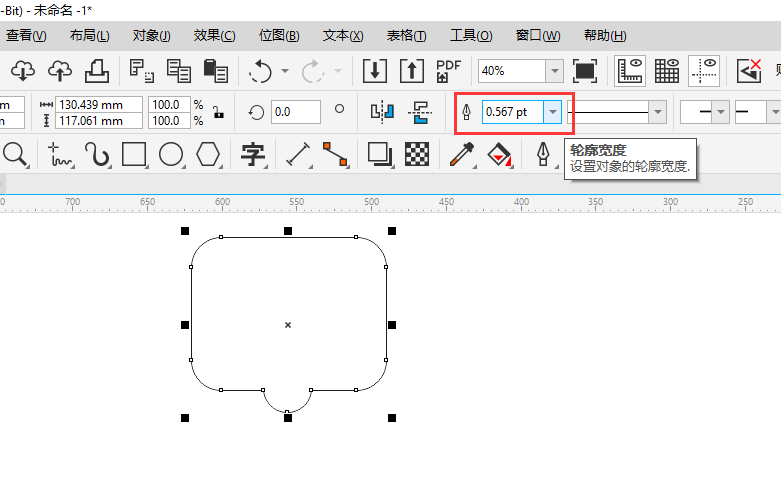The image size is (781, 495).
Task: Toggle the show rulers icon
Action: pyautogui.click(x=630, y=71)
